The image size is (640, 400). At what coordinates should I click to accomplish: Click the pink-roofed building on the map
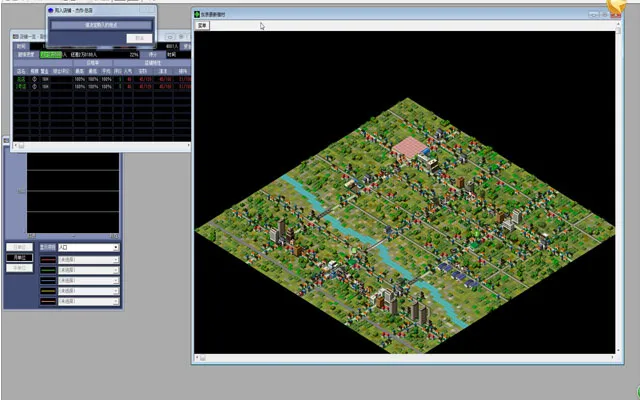(408, 149)
